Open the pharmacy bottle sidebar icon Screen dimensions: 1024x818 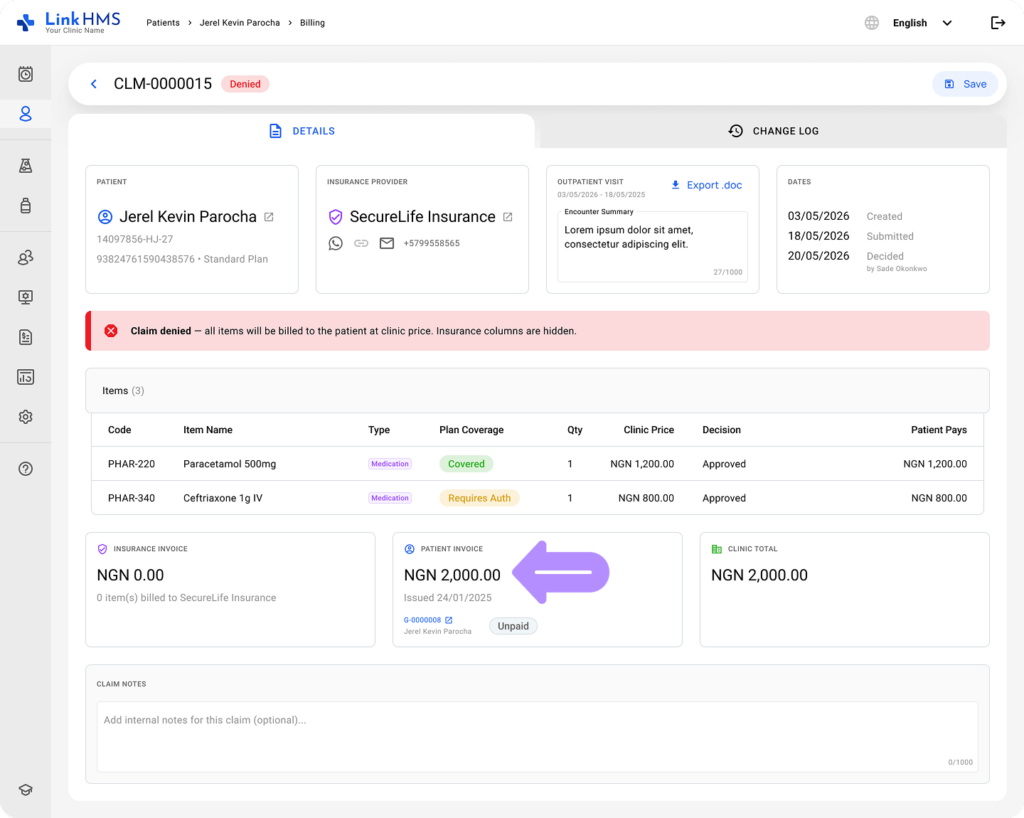pyautogui.click(x=25, y=206)
